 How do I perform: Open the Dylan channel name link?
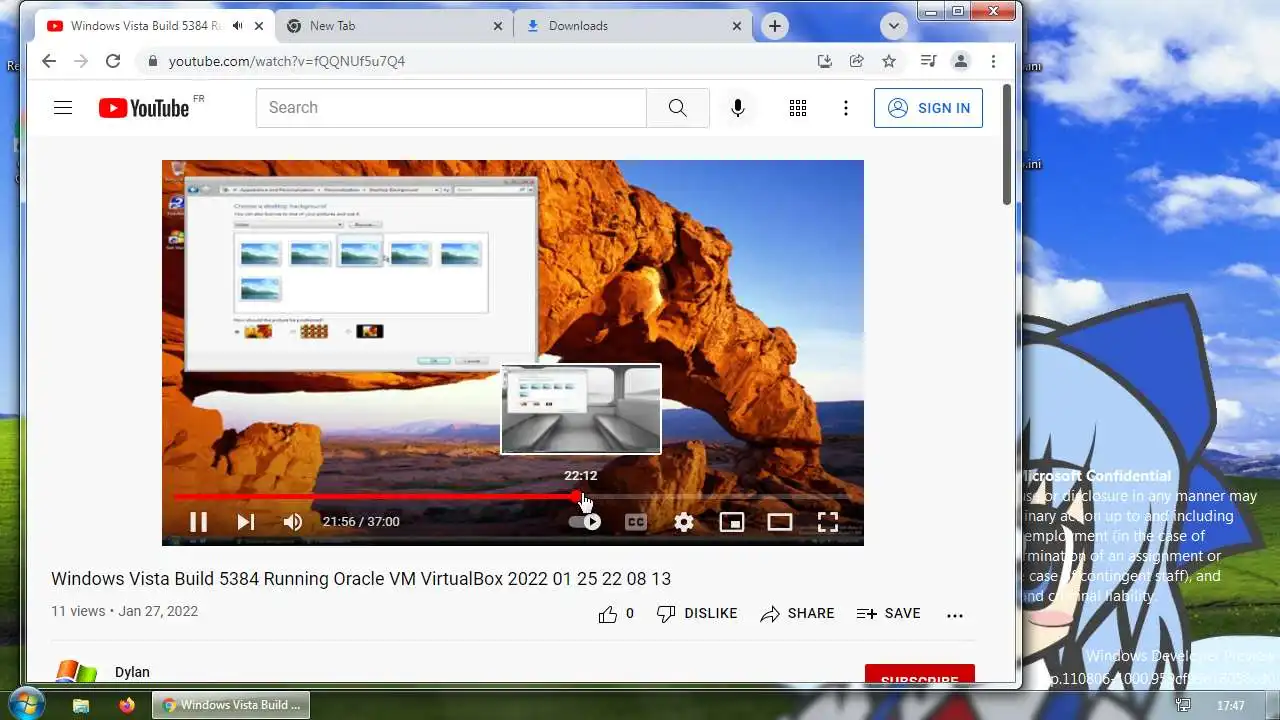point(132,672)
